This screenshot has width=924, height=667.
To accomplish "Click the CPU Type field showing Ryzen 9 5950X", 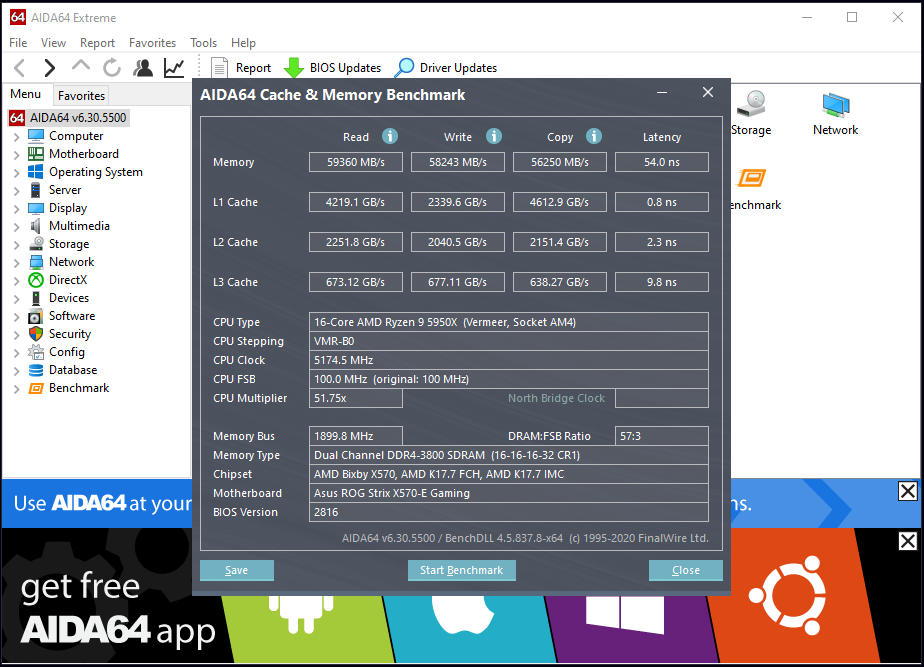I will point(509,322).
